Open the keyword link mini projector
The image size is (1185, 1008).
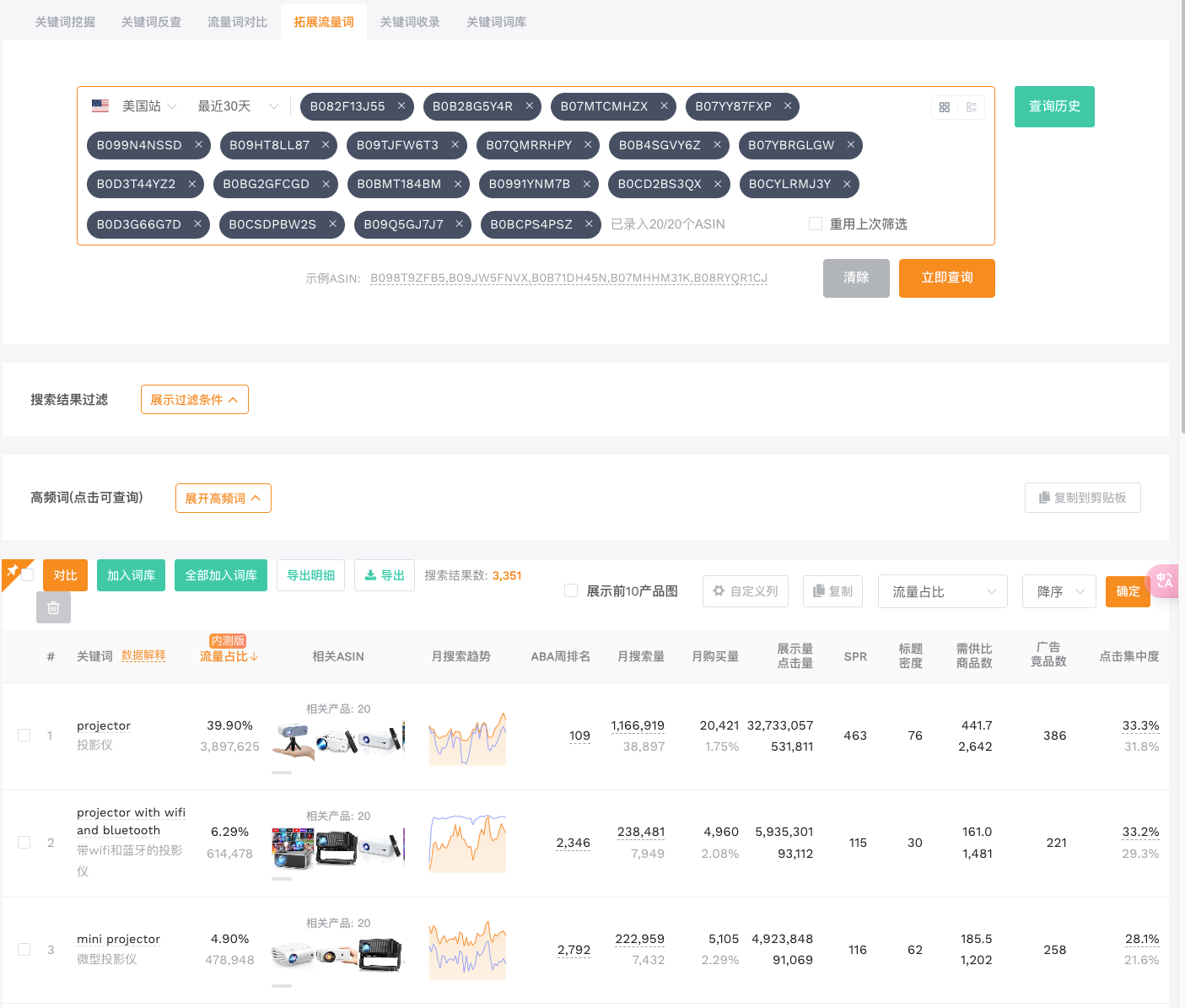[x=118, y=939]
